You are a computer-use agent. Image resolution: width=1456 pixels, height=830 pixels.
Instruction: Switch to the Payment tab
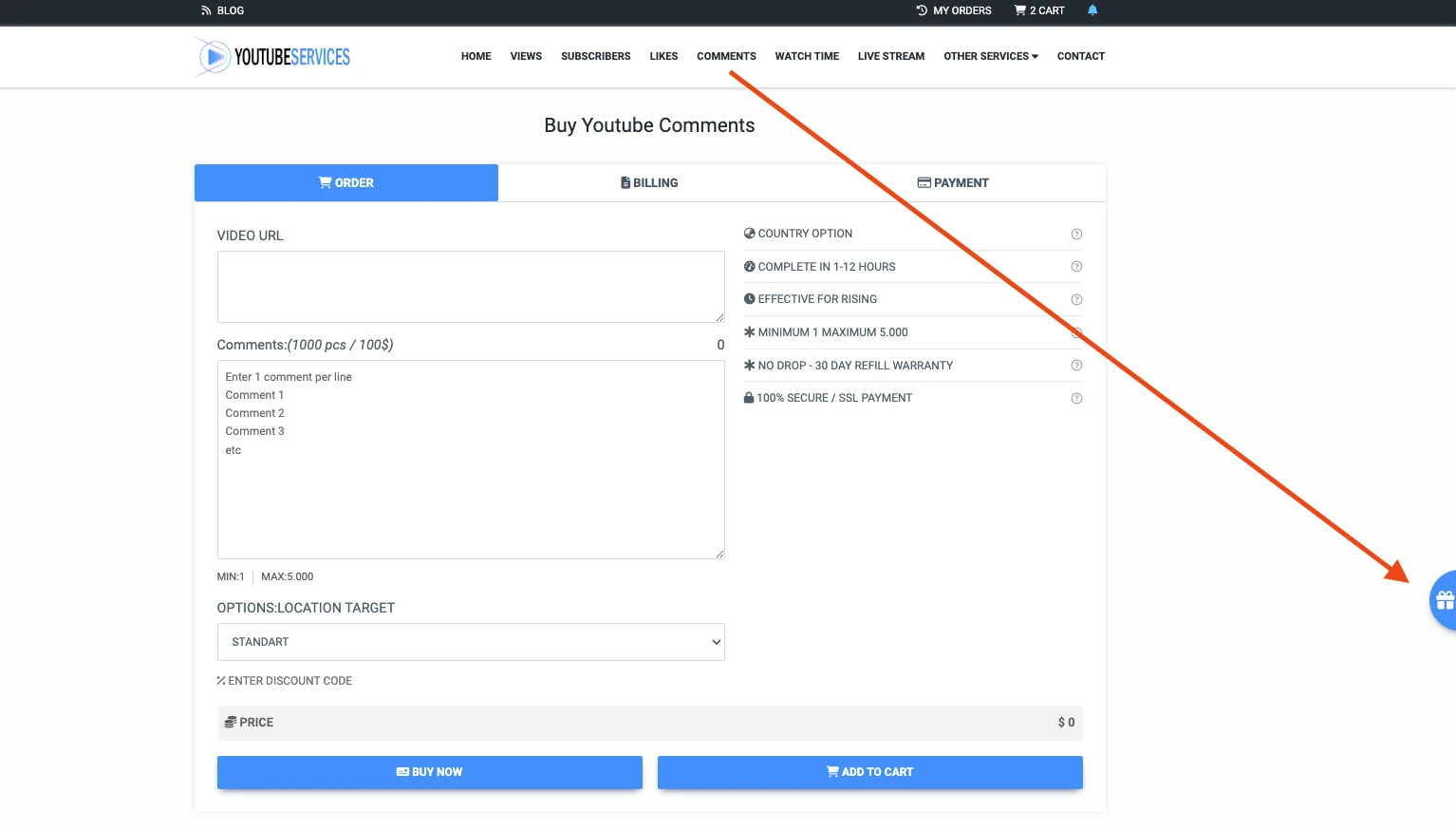pyautogui.click(x=953, y=183)
